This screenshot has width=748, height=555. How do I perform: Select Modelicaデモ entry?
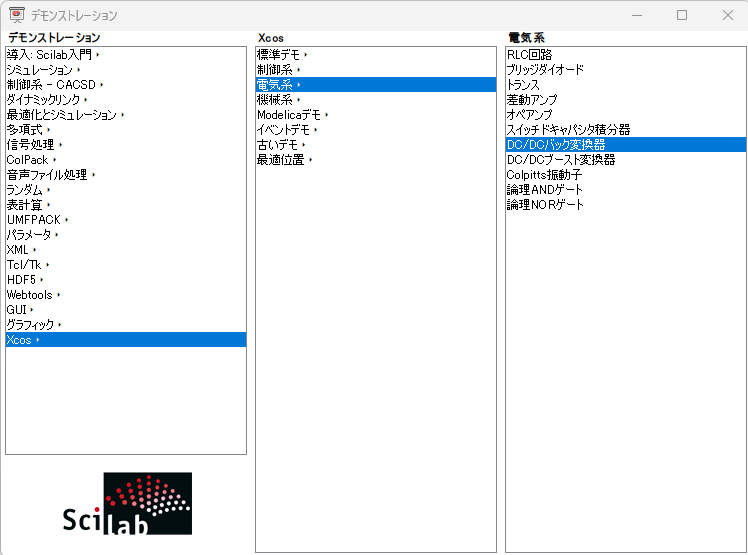(376, 115)
